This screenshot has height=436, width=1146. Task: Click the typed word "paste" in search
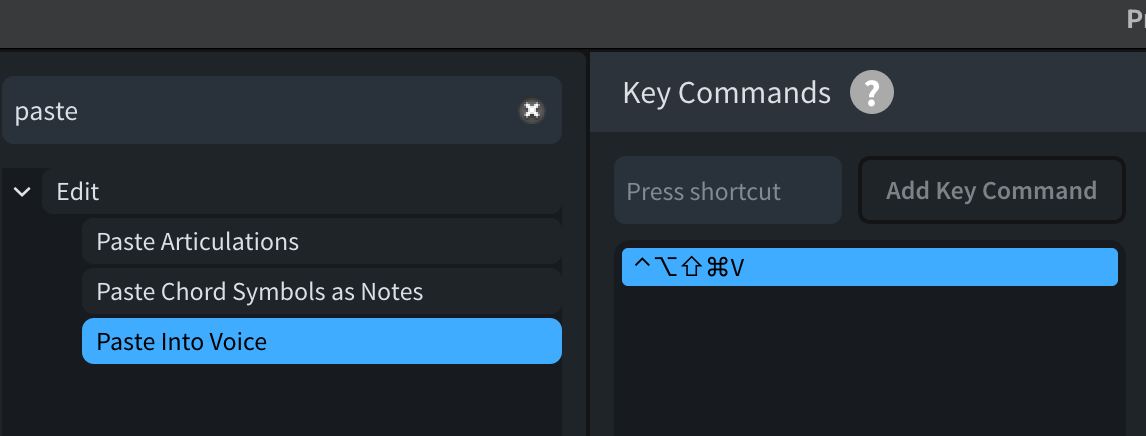pyautogui.click(x=46, y=110)
